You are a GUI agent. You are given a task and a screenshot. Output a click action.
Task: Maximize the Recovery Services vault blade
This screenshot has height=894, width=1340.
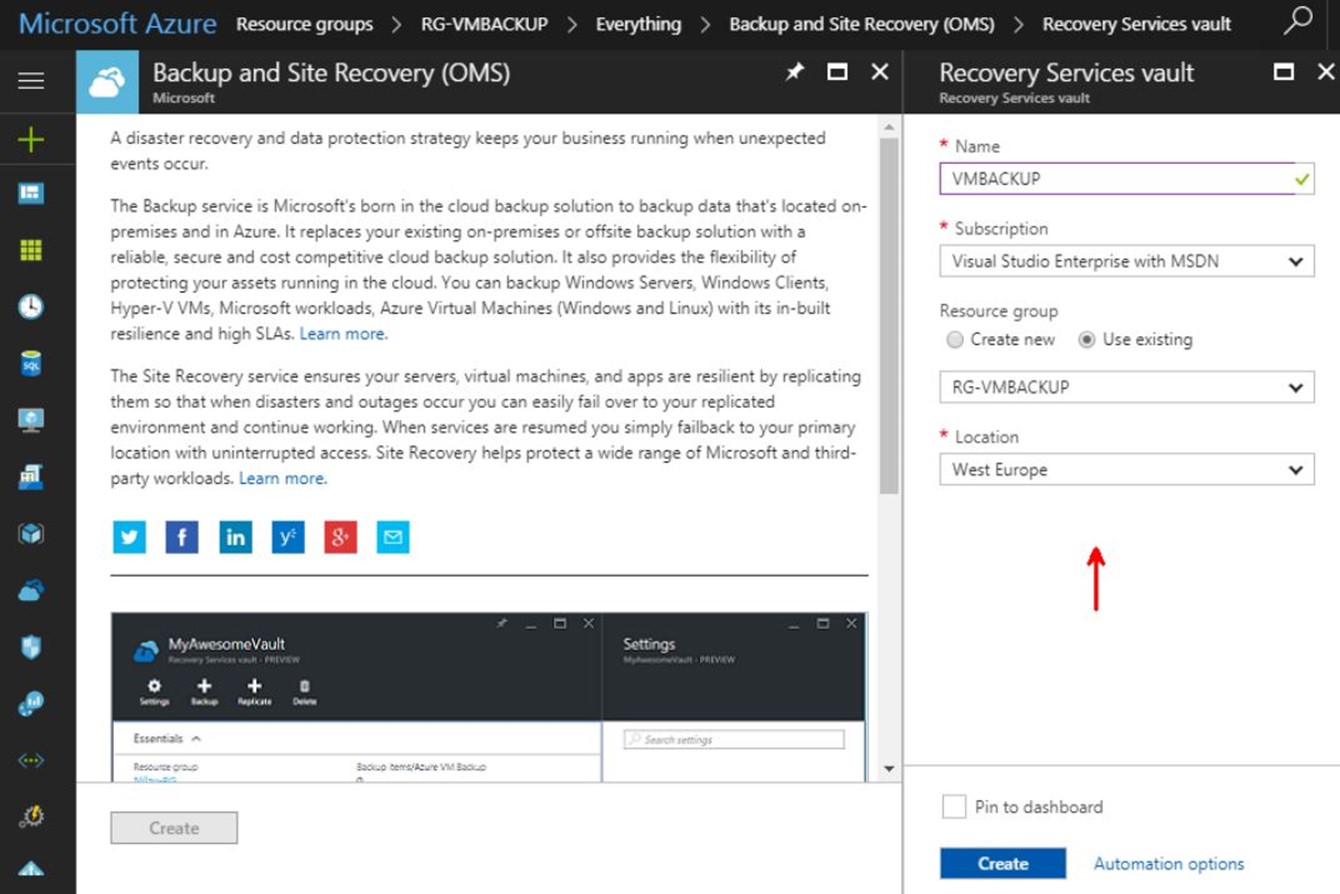[x=1284, y=72]
